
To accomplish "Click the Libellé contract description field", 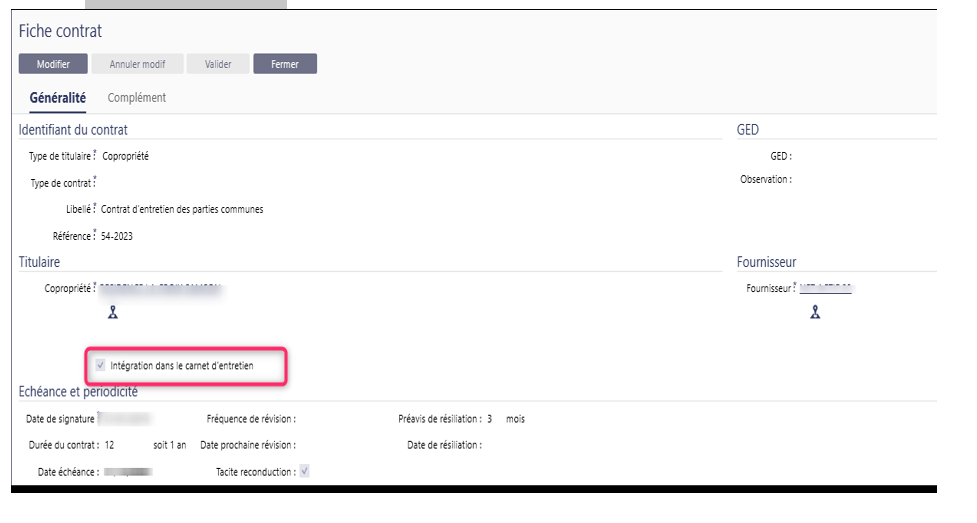I will tap(182, 210).
